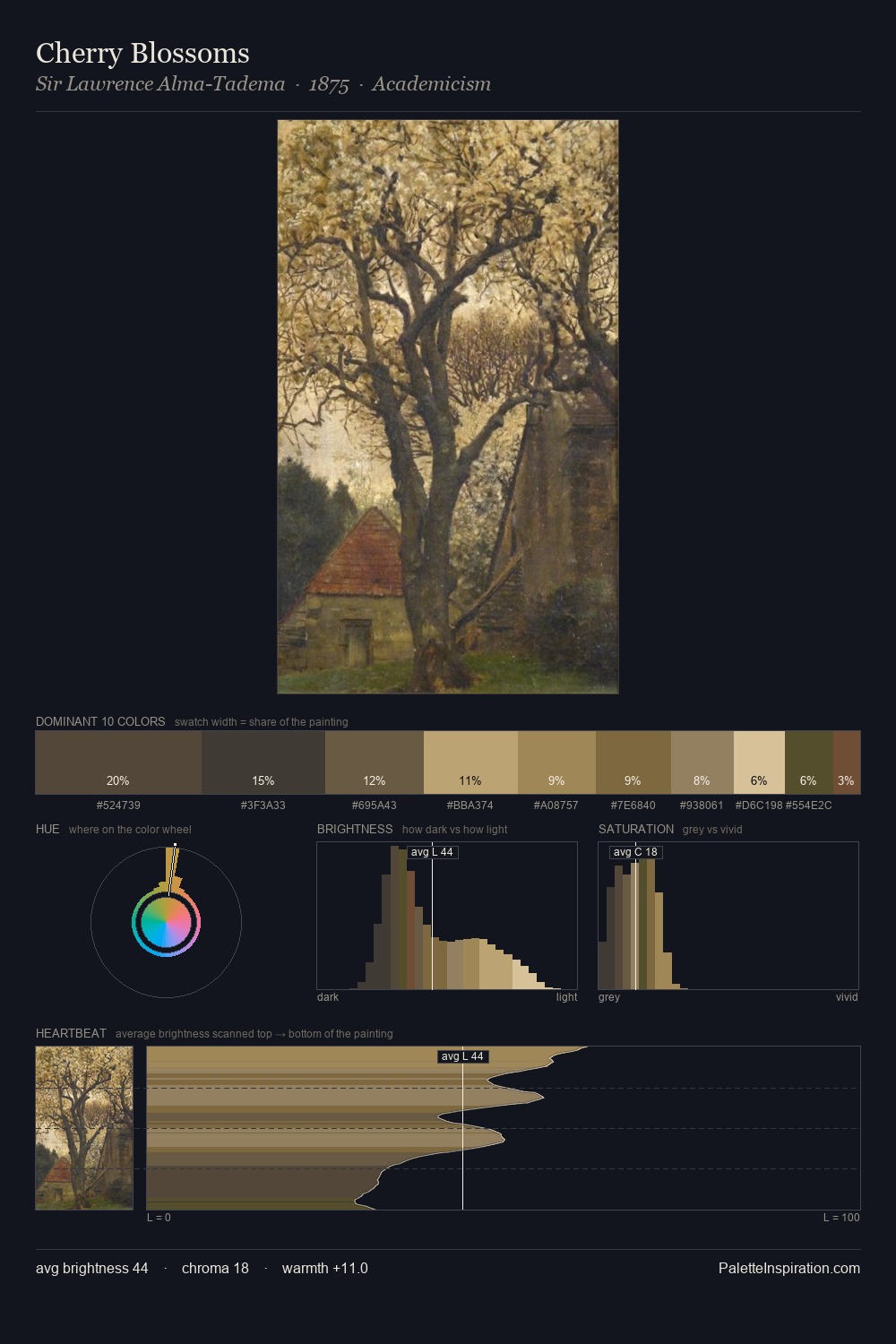The image size is (896, 1344).
Task: Click the 'Cherry Blossoms' title
Action: [x=142, y=53]
